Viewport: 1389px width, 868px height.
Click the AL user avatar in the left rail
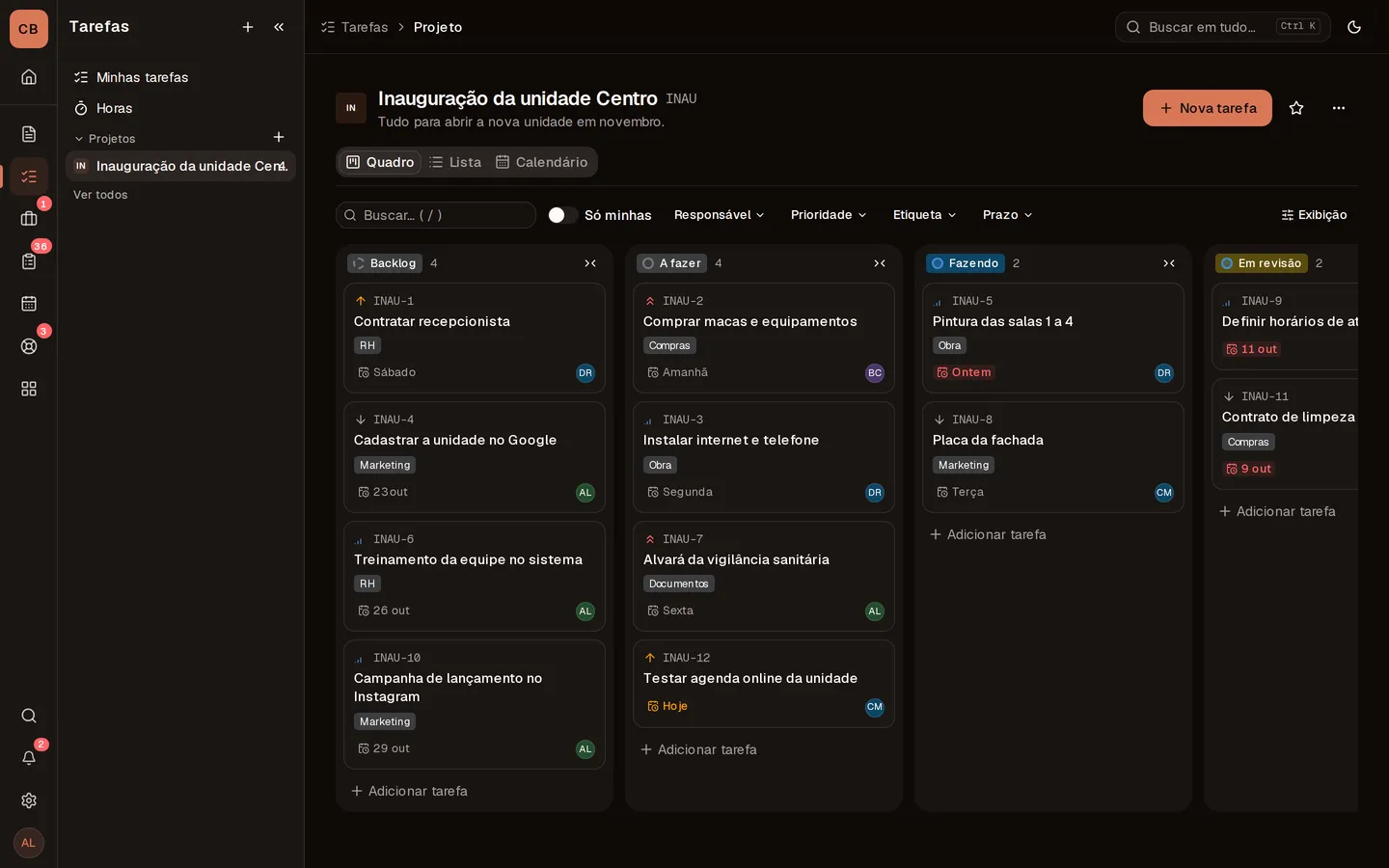[29, 843]
